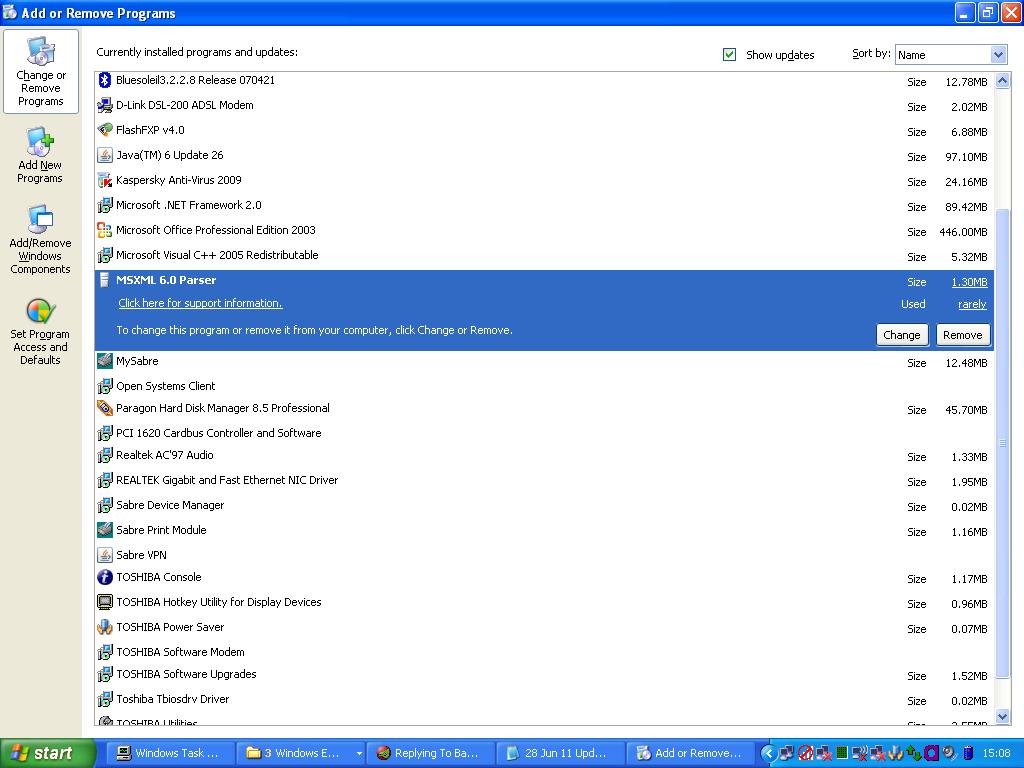Click the Add or Remove Programs title bar icon
The height and width of the screenshot is (768, 1024).
(x=10, y=12)
